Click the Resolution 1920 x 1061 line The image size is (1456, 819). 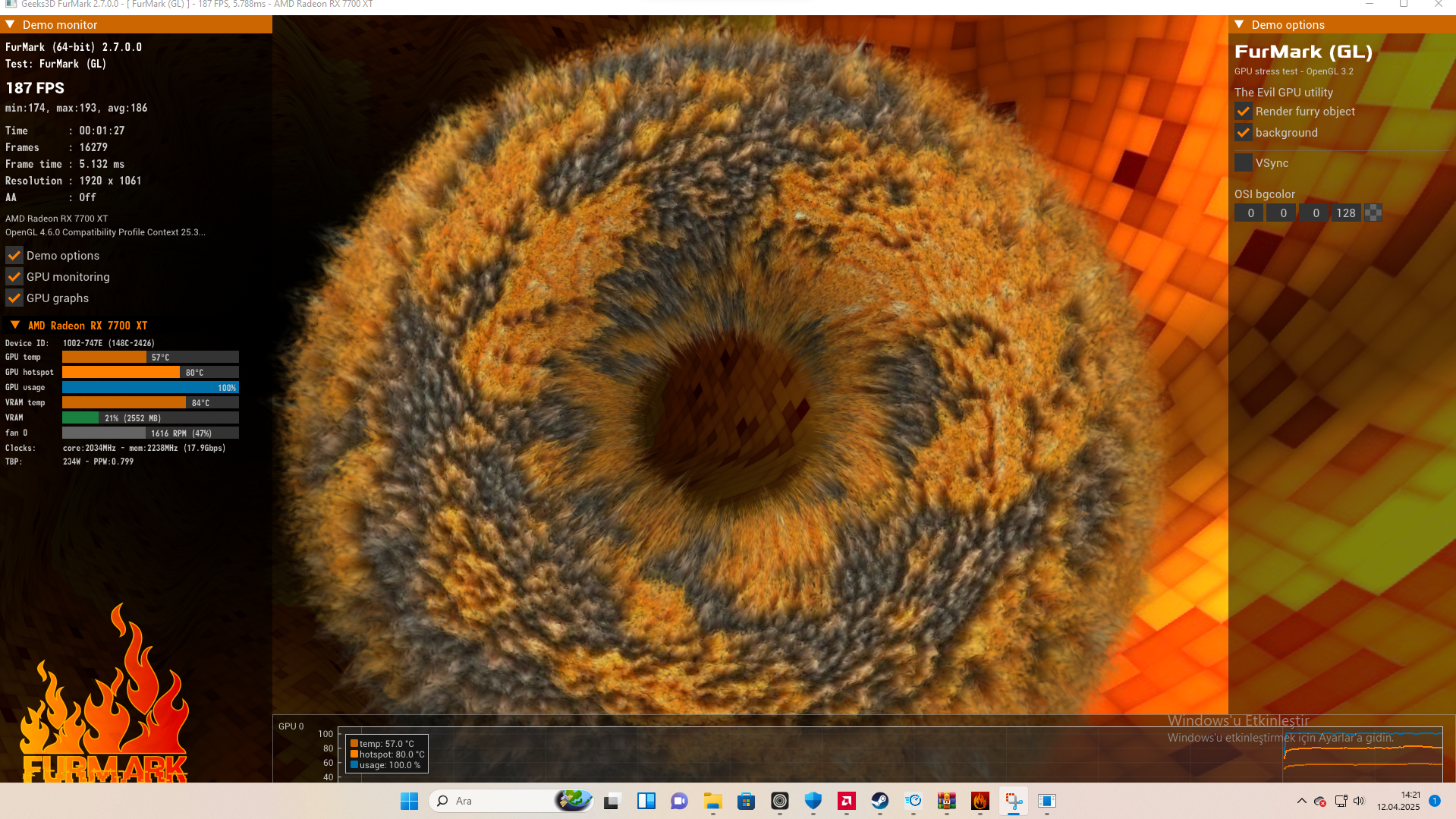[x=74, y=181]
